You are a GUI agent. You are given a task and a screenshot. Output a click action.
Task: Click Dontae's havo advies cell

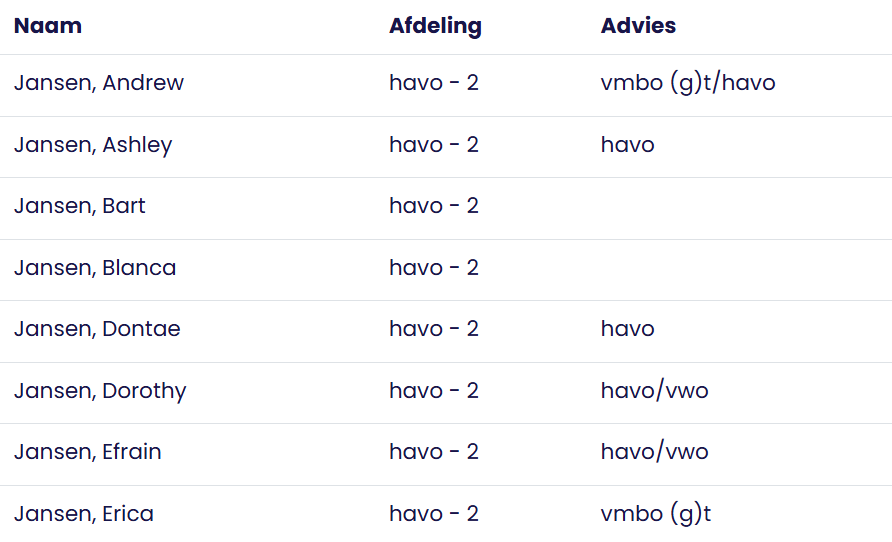[x=627, y=329]
